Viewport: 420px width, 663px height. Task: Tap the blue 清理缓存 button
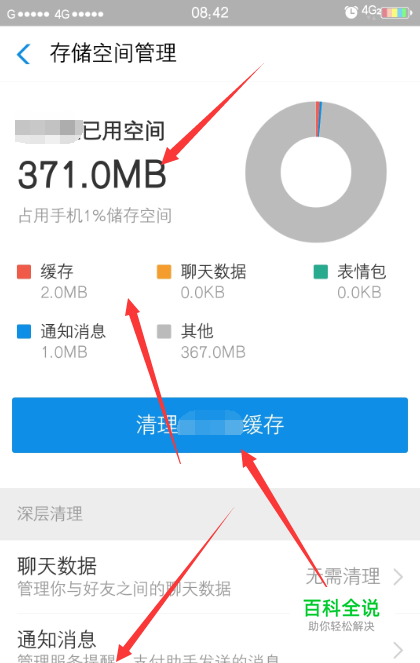[210, 425]
